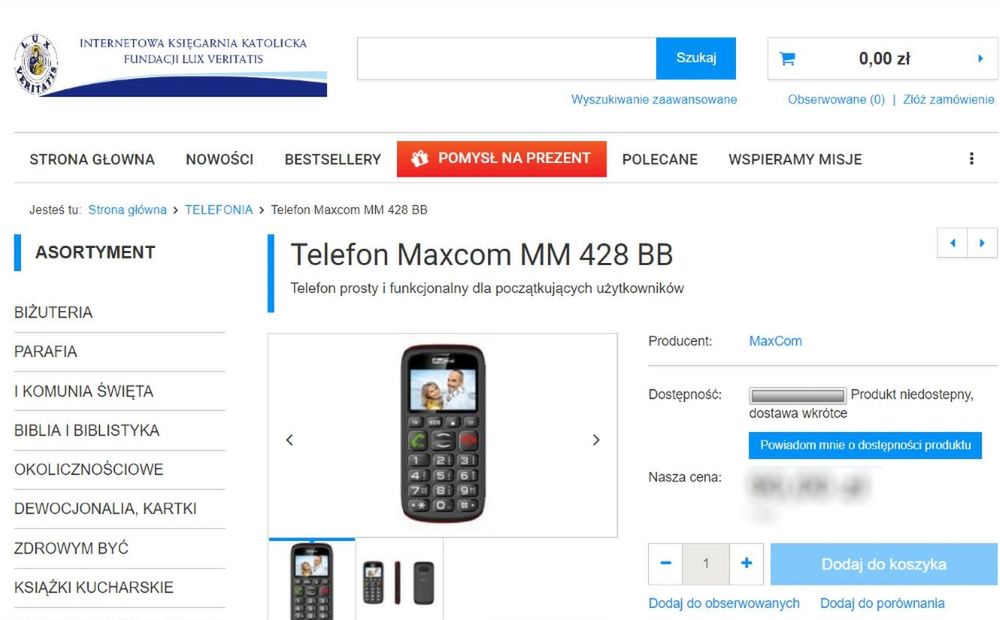Open the BIŻUTERIA category

click(54, 312)
